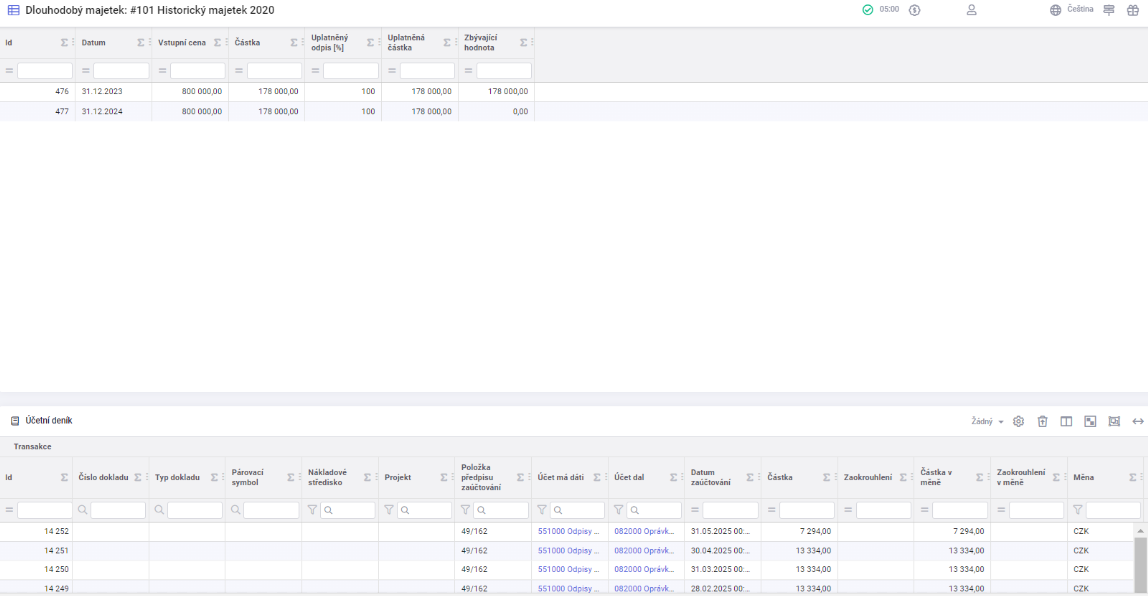Click the equals operator under Datum column

(86, 71)
